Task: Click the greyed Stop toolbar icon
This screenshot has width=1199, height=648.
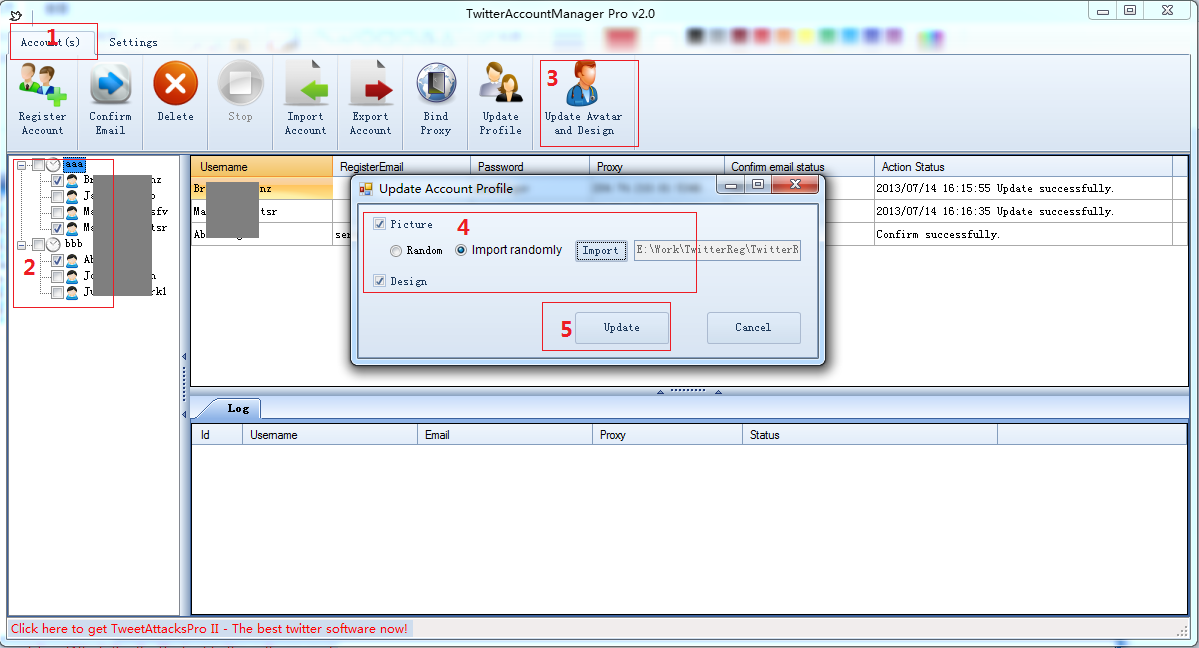Action: coord(240,83)
